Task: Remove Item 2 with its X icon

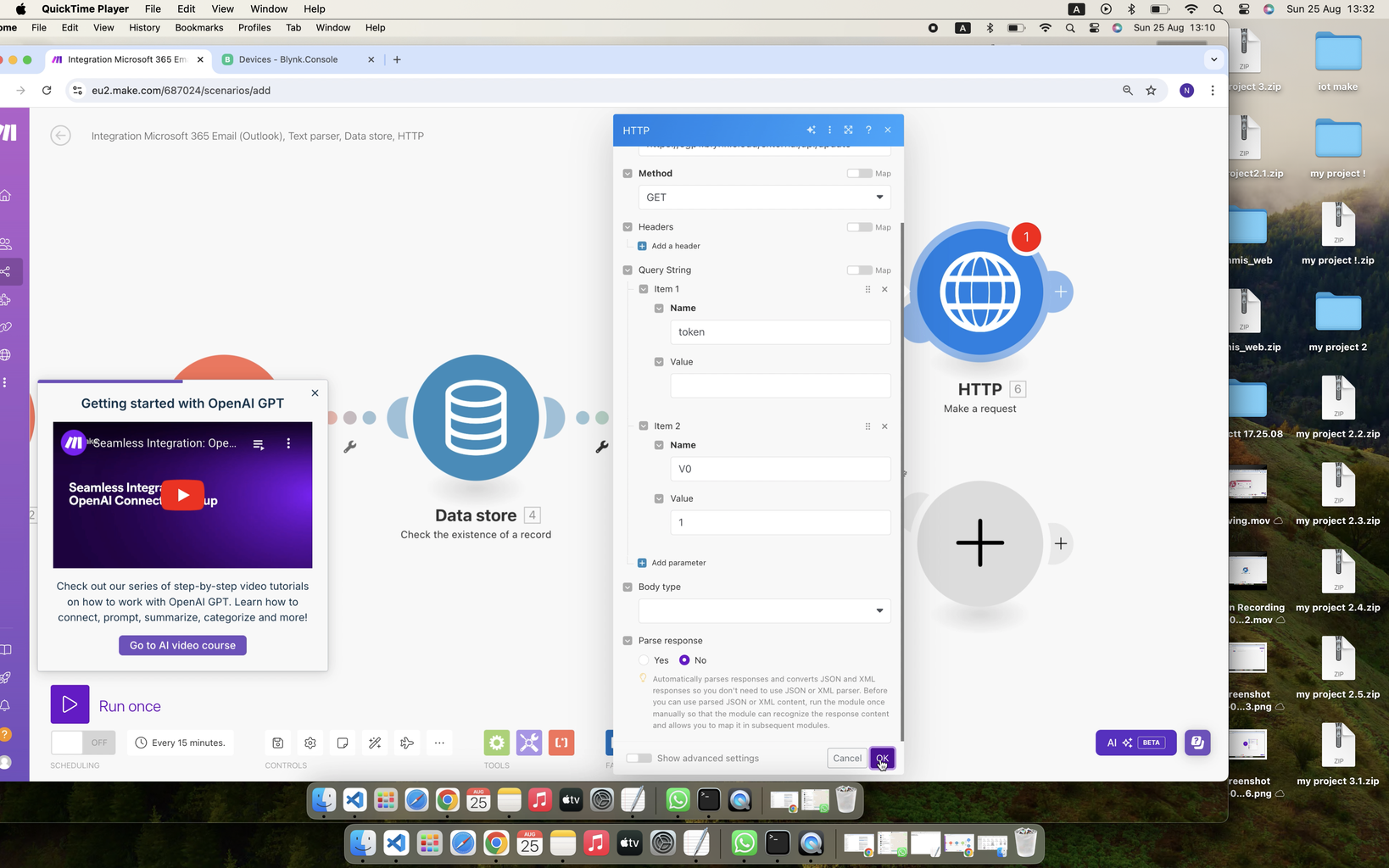Action: click(x=884, y=426)
